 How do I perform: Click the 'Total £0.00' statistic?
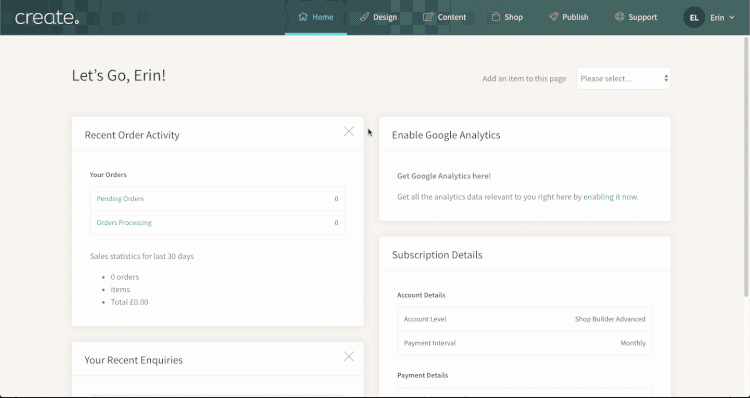point(129,302)
